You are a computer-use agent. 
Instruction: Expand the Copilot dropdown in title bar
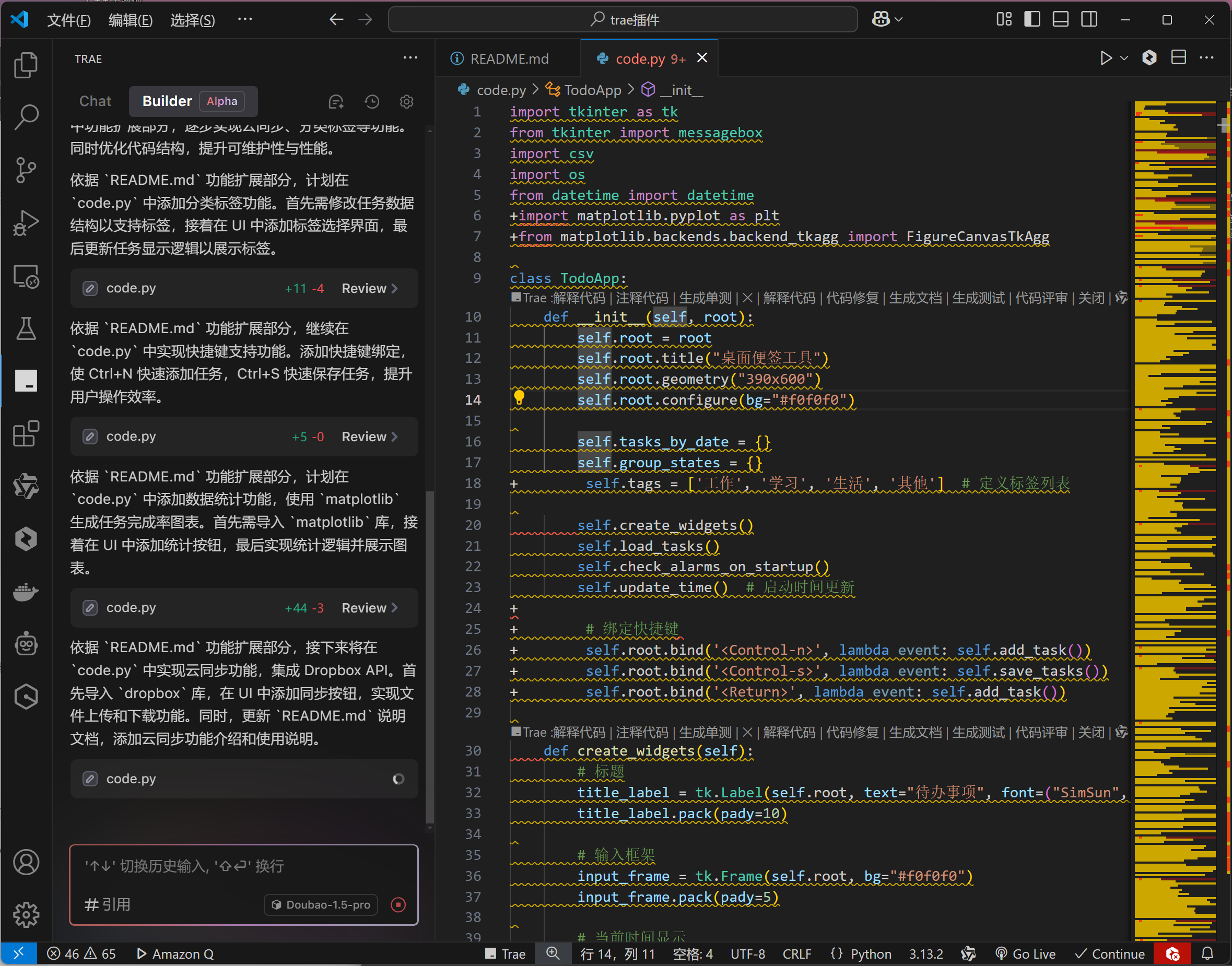[898, 19]
